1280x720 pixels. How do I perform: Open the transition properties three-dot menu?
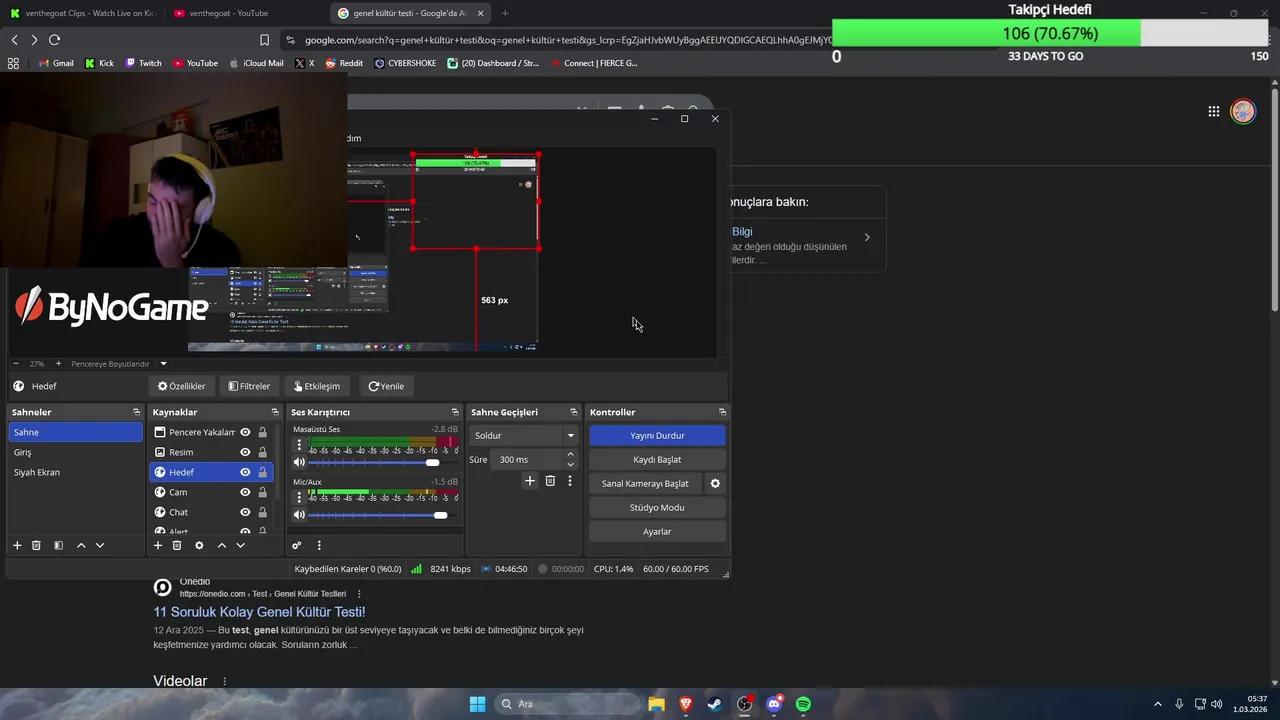tap(570, 481)
